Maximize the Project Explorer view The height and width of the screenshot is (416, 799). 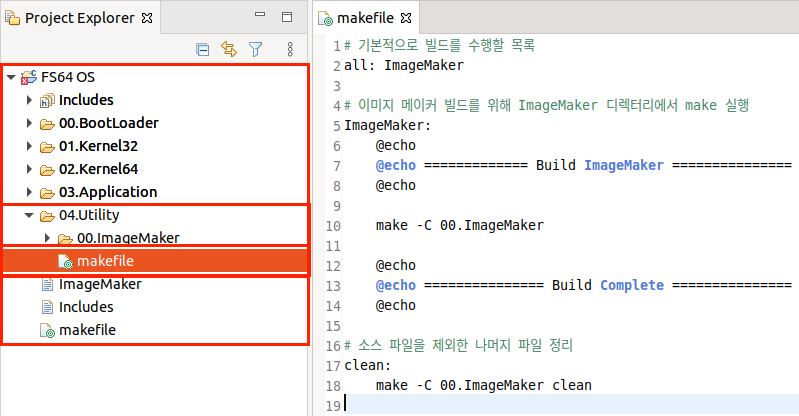tap(287, 17)
